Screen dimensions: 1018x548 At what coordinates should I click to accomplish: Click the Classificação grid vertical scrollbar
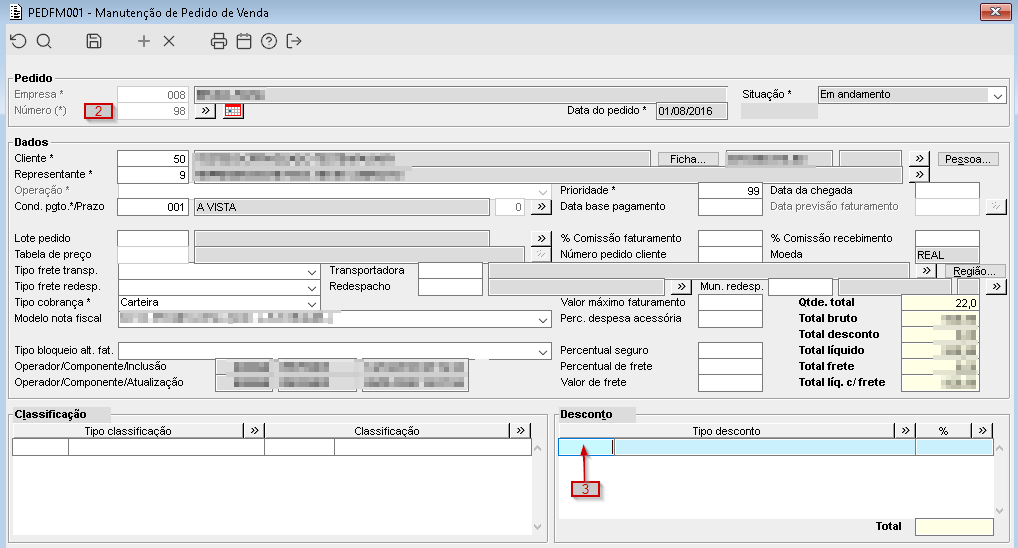click(538, 487)
